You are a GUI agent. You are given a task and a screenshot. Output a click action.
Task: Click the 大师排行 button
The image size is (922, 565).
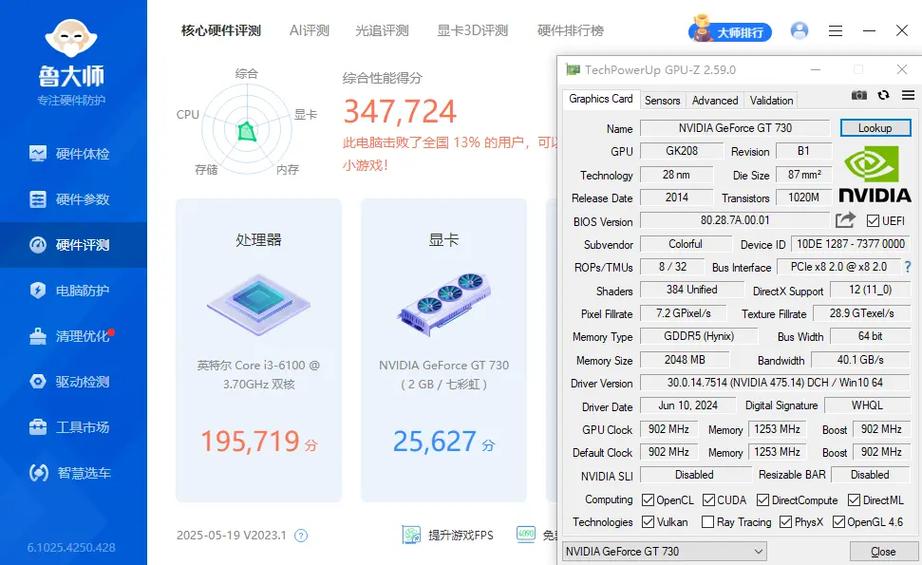(x=730, y=31)
